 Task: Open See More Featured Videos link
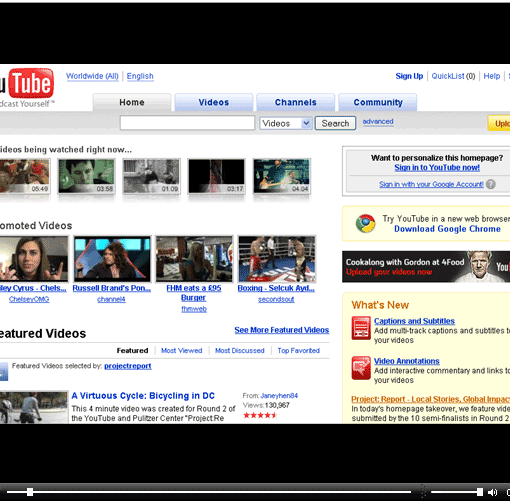click(282, 330)
